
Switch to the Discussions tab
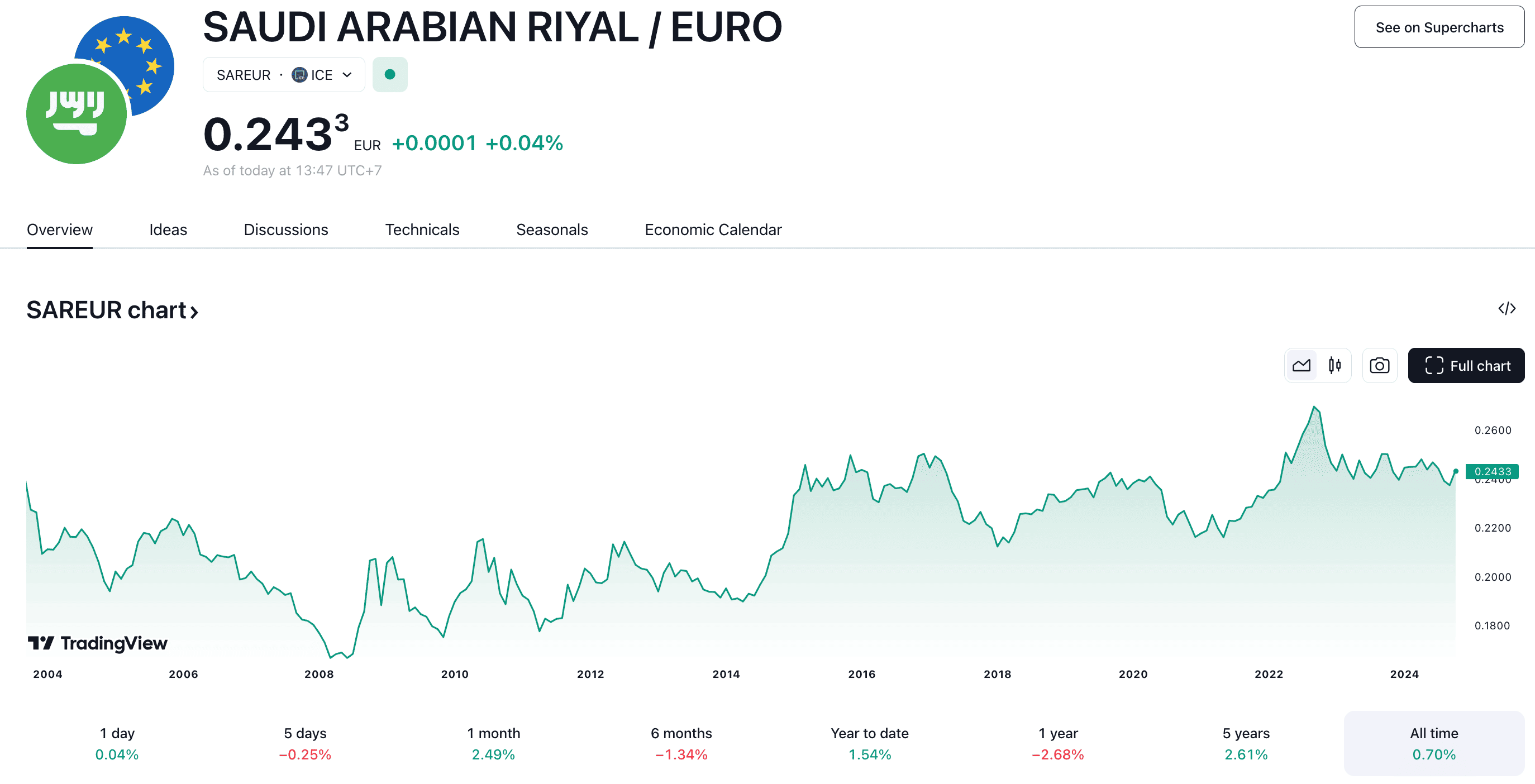point(286,230)
